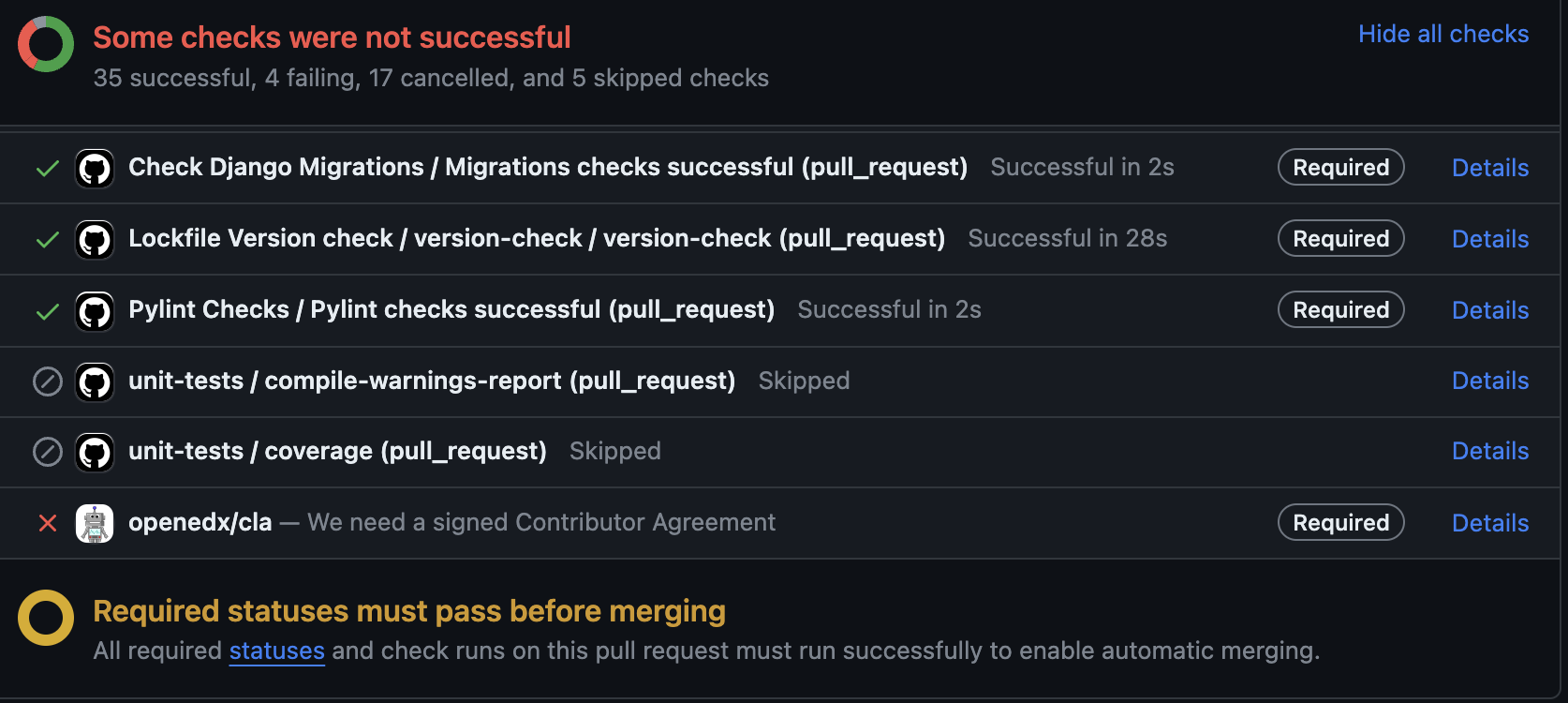Click the GitHub icon for Pylint Checks row

[95, 310]
